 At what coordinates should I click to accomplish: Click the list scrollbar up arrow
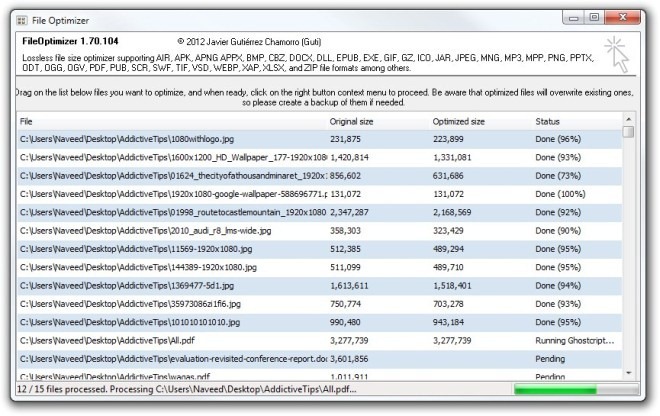point(628,119)
